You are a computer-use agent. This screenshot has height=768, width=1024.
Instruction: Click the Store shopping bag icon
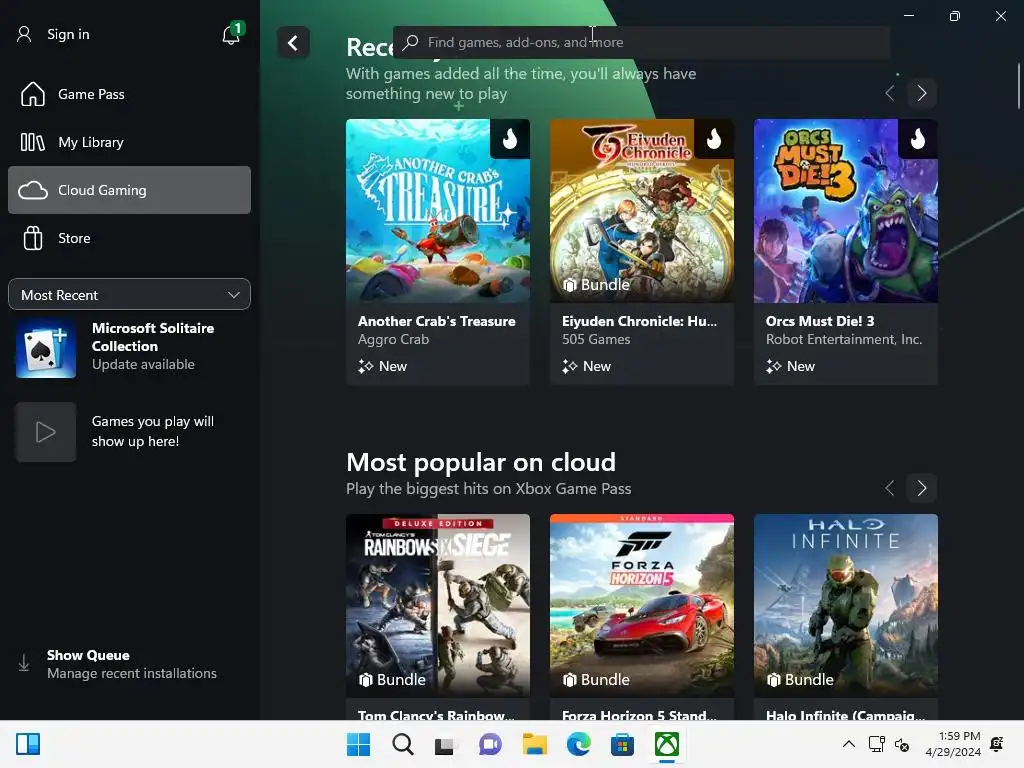pyautogui.click(x=33, y=238)
